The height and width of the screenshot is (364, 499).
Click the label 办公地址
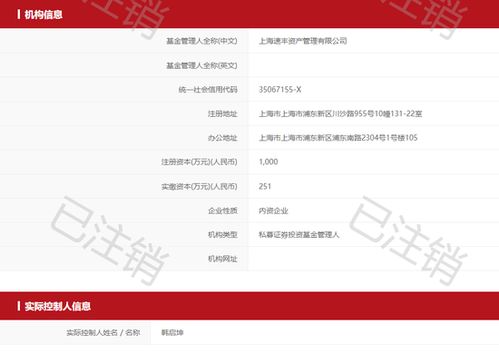223,138
